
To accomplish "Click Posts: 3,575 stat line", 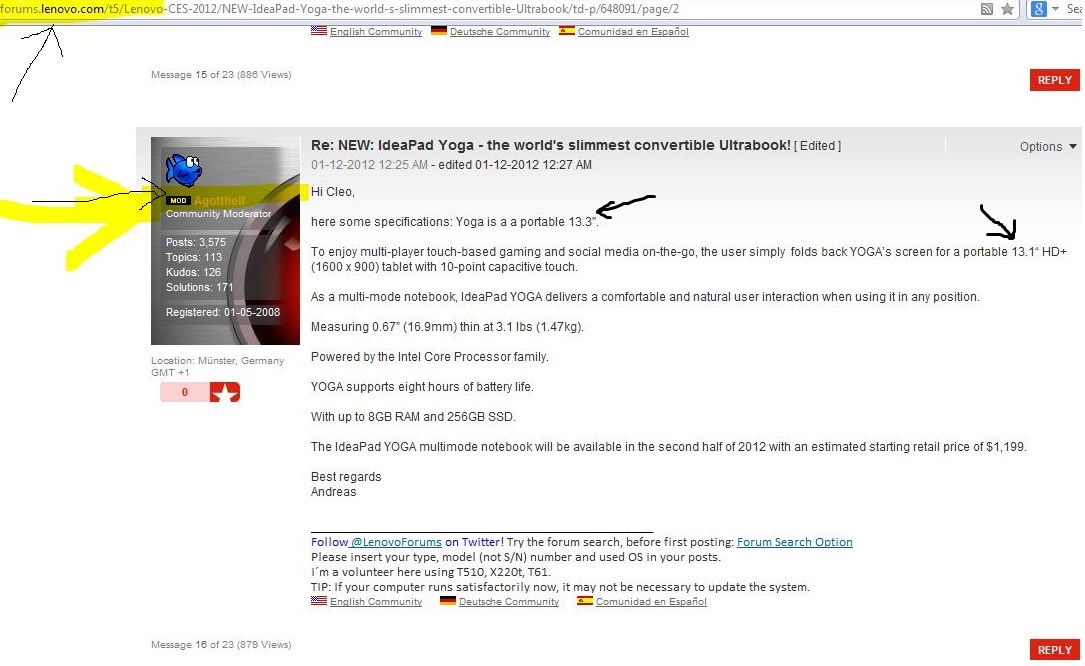I will 196,242.
